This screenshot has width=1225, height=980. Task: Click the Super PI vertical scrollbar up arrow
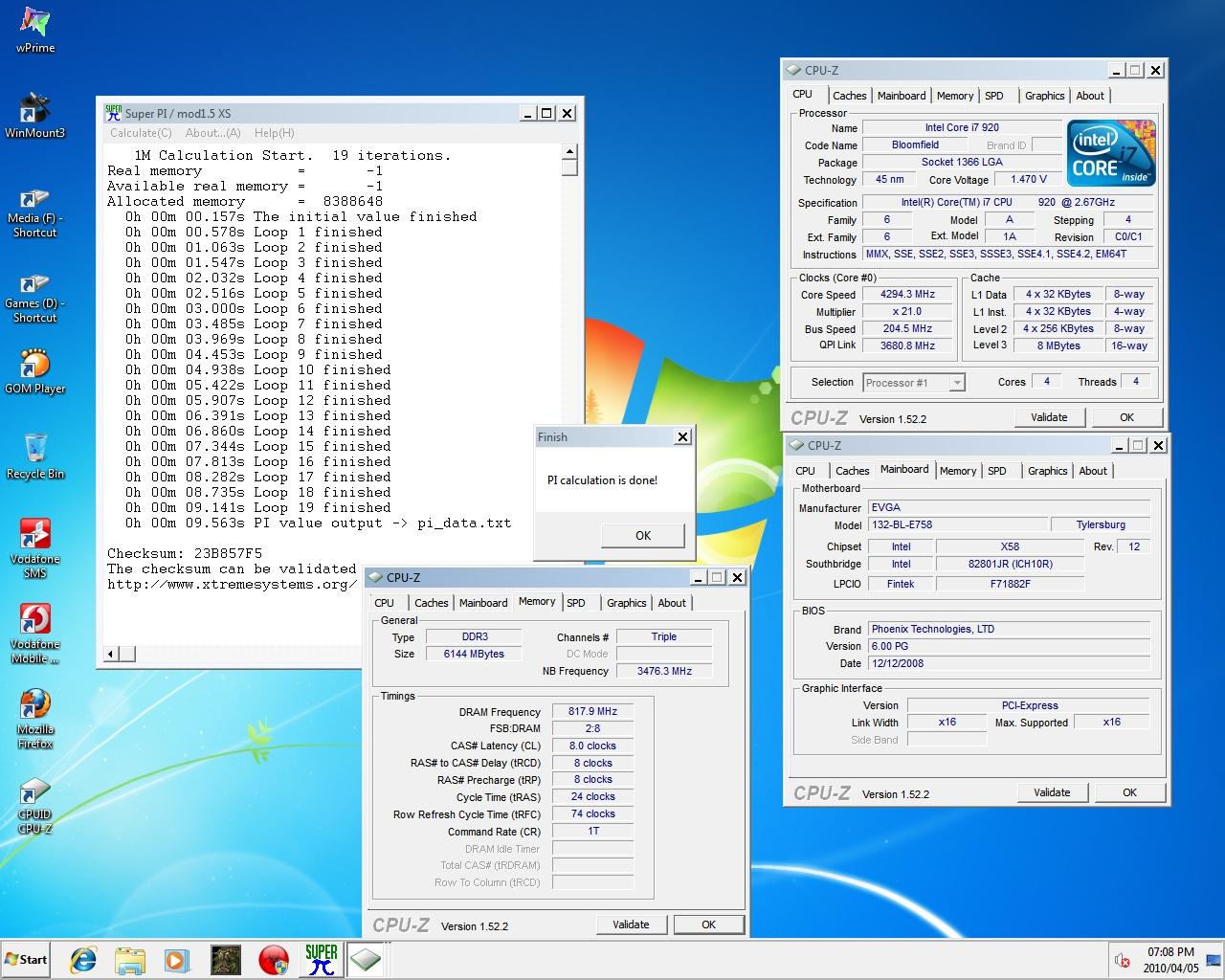pyautogui.click(x=569, y=151)
